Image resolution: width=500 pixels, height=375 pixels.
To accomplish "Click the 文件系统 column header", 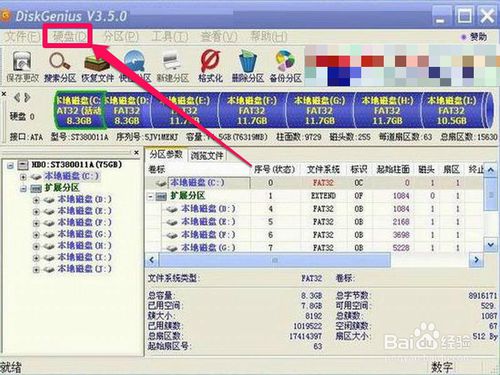I will point(323,170).
